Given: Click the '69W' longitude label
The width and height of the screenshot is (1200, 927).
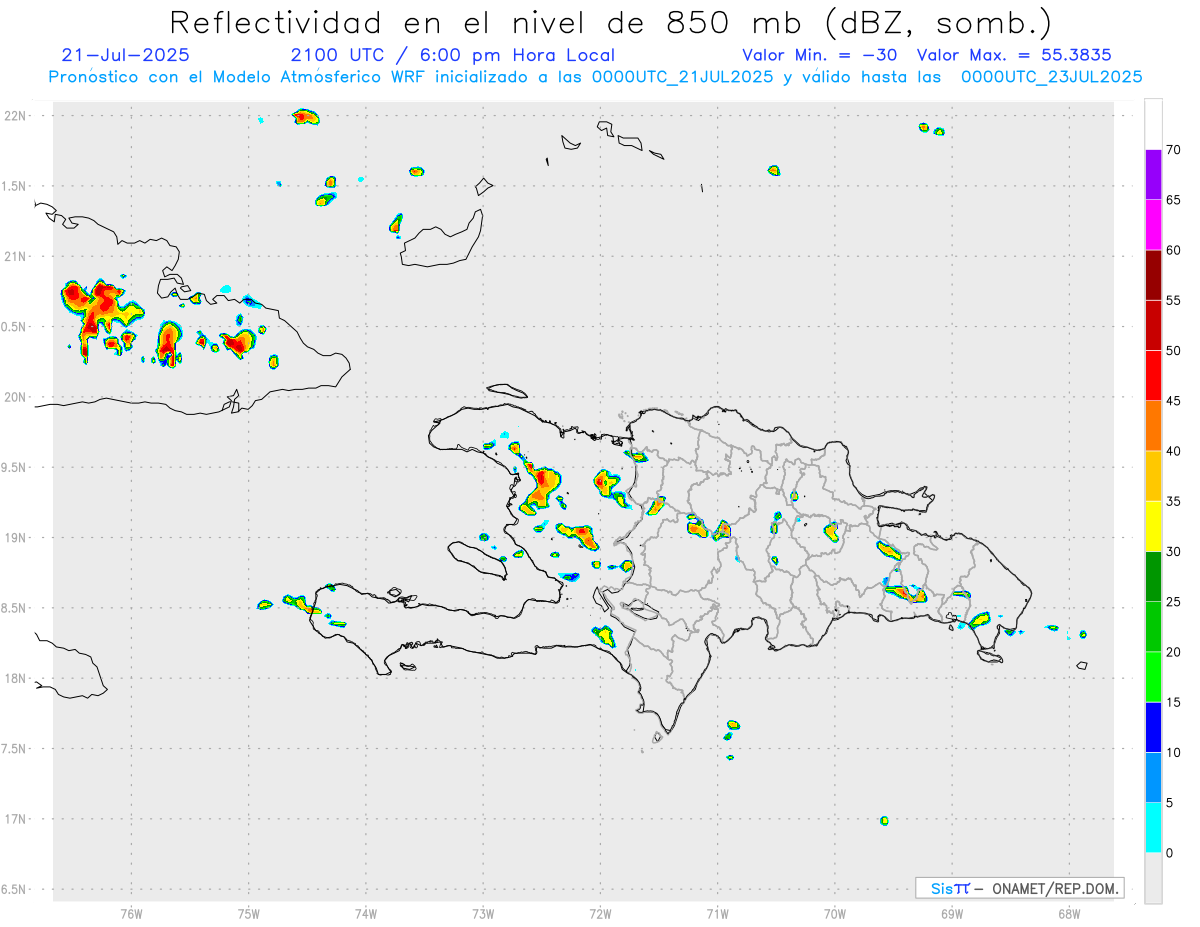Looking at the screenshot, I should 951,913.
